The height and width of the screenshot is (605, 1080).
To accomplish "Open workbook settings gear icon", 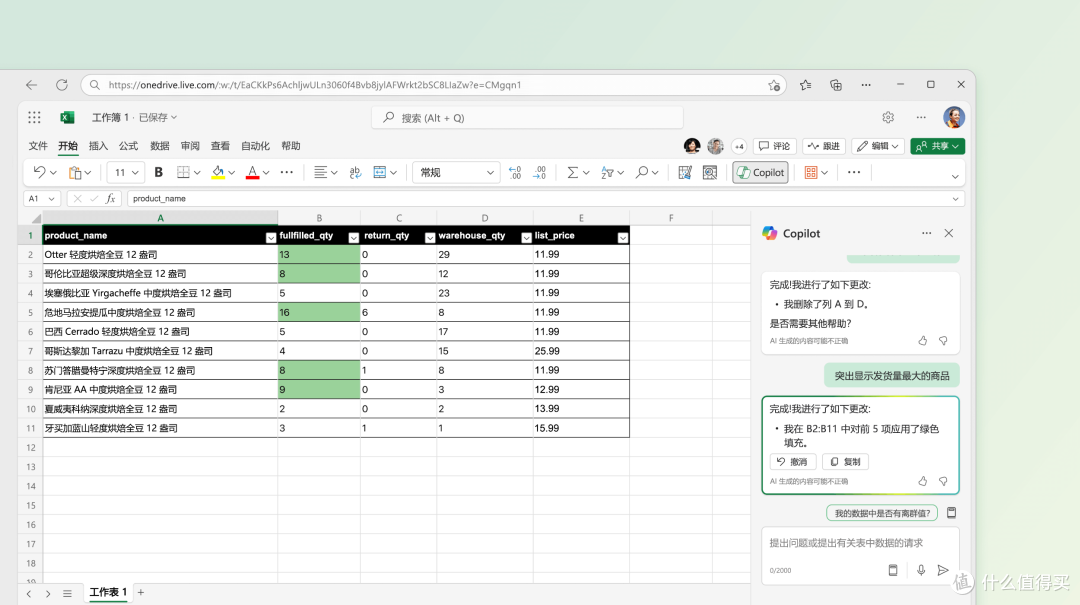I will point(888,118).
